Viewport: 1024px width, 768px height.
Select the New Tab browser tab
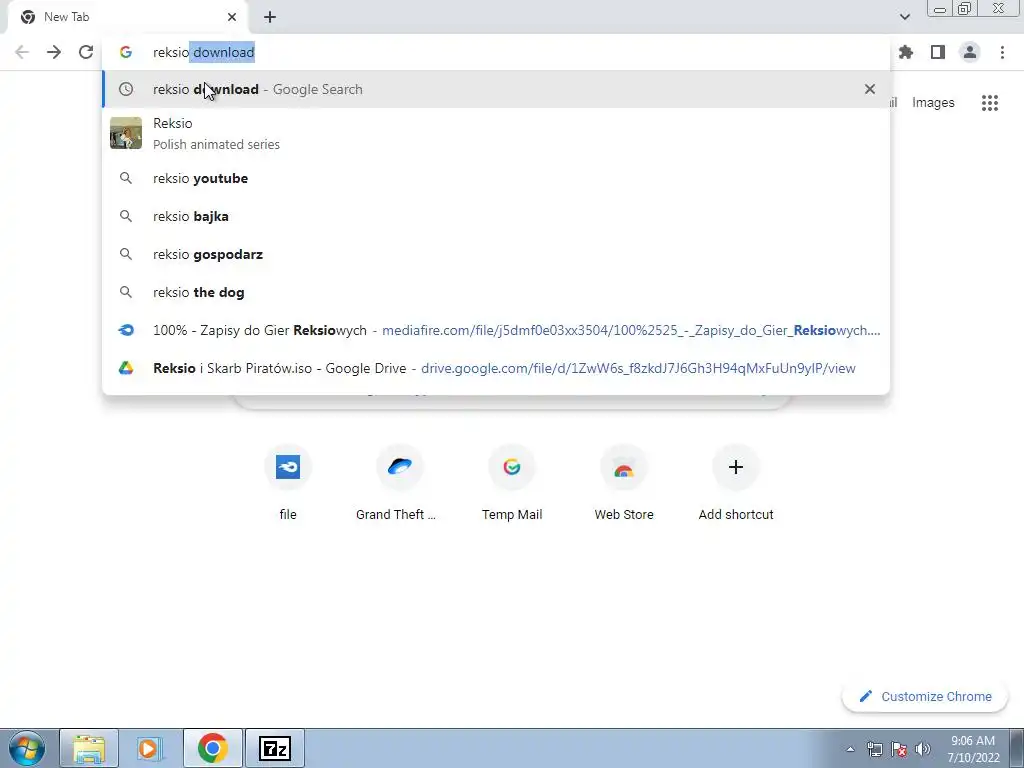[x=127, y=17]
